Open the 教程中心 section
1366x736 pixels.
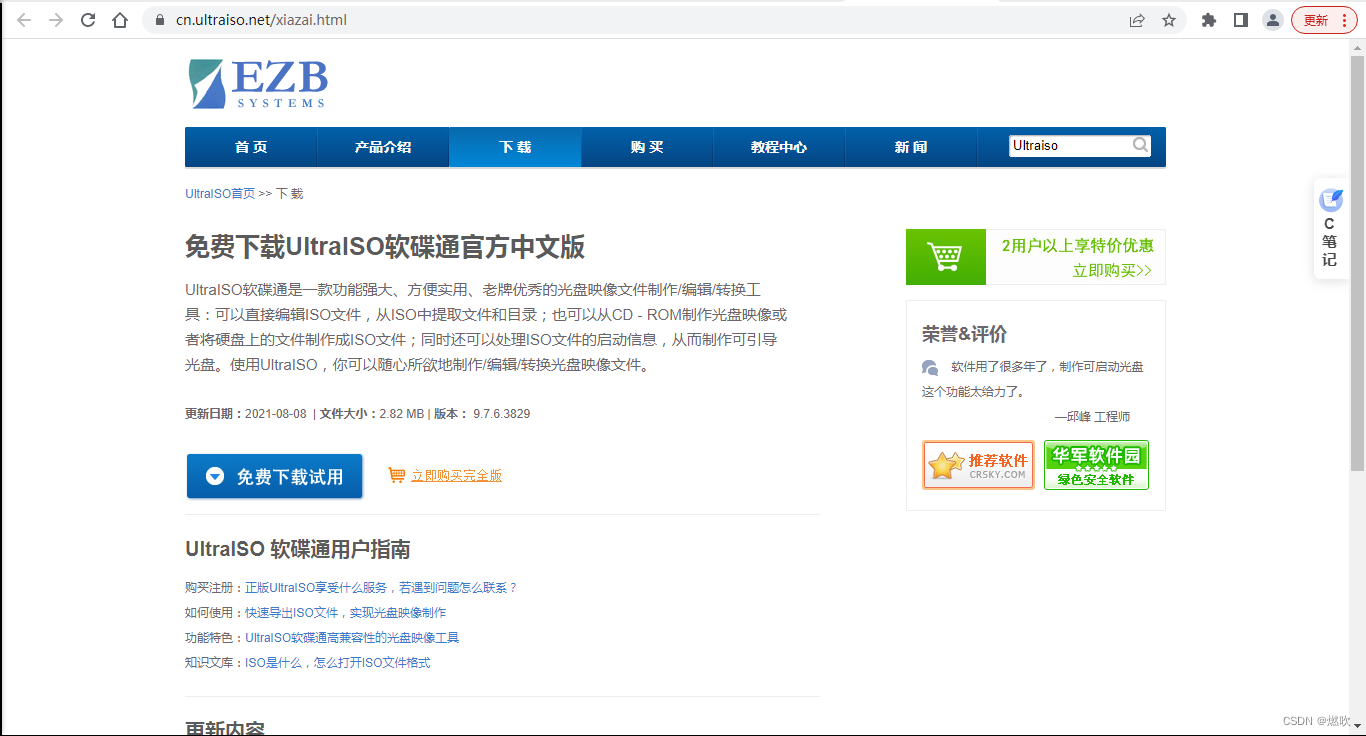click(x=779, y=147)
